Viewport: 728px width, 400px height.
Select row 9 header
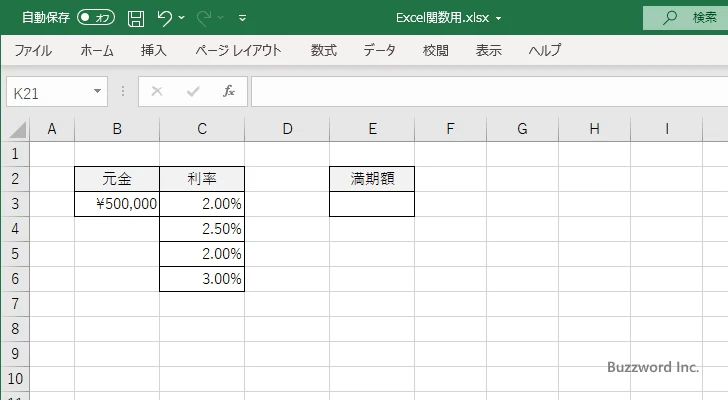pos(15,354)
